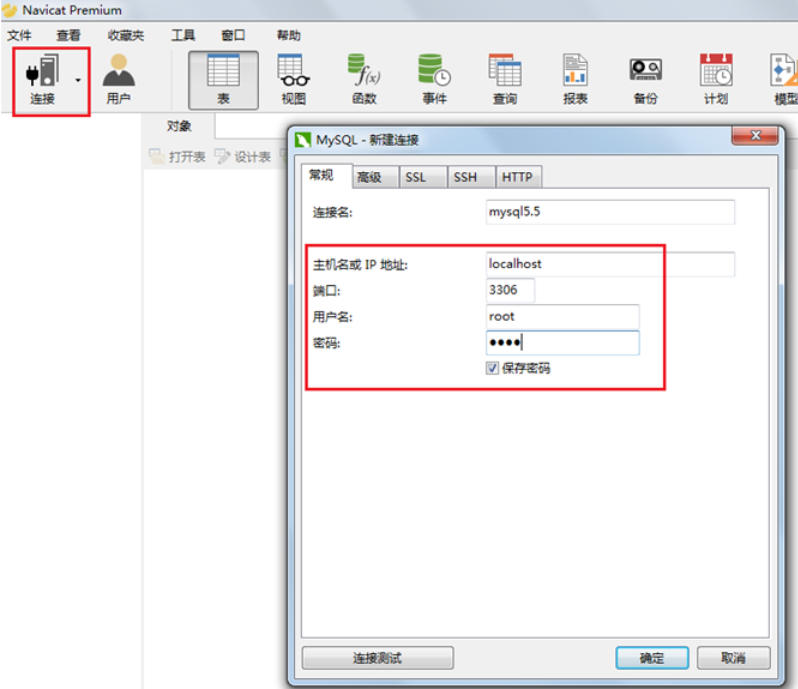Open the Event (事件) toolbar icon
This screenshot has width=798, height=689.
click(x=434, y=70)
